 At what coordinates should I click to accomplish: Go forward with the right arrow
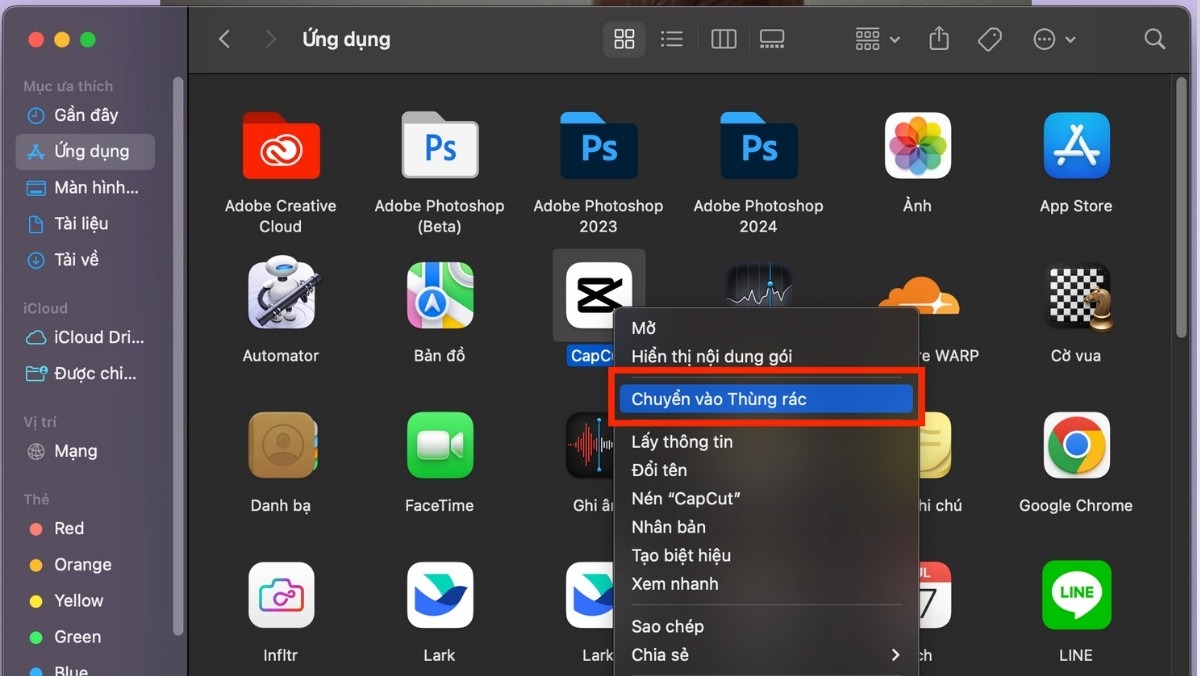click(270, 39)
